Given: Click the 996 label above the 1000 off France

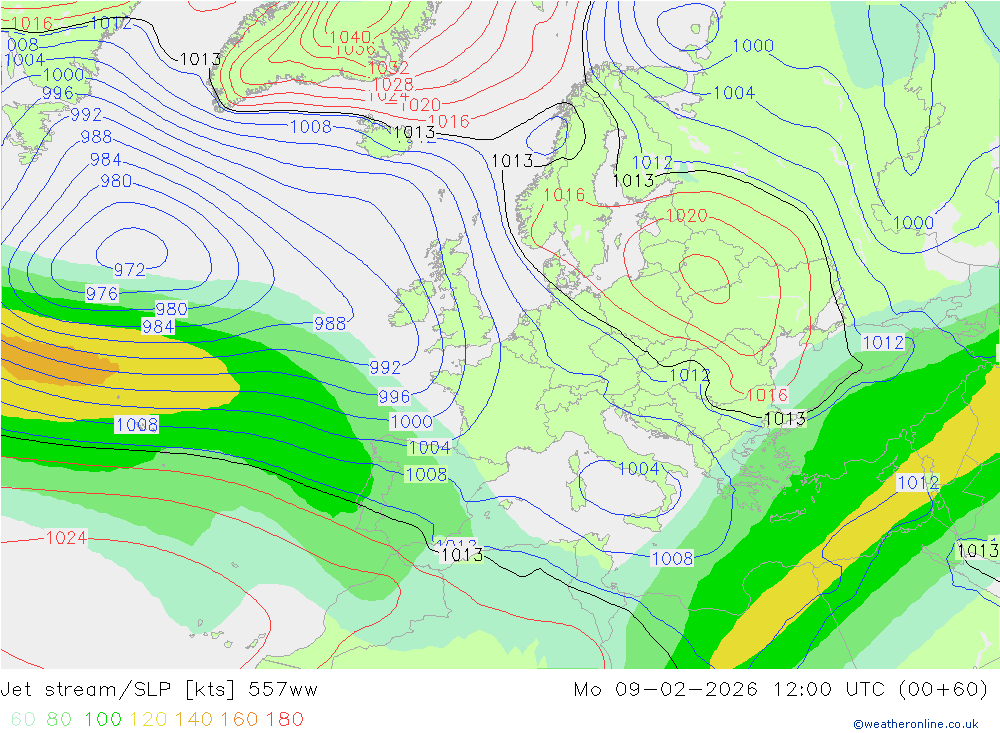Looking at the screenshot, I should click(x=394, y=397).
